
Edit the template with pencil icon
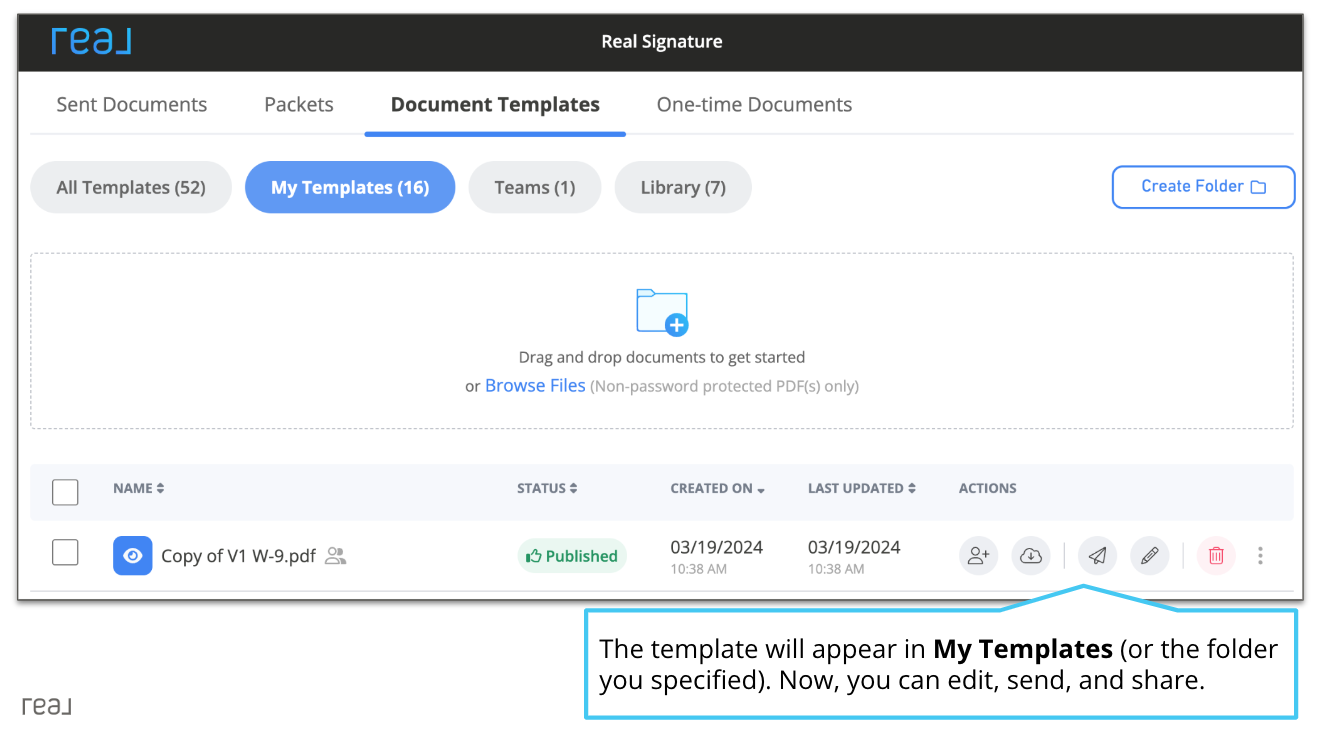click(x=1150, y=555)
